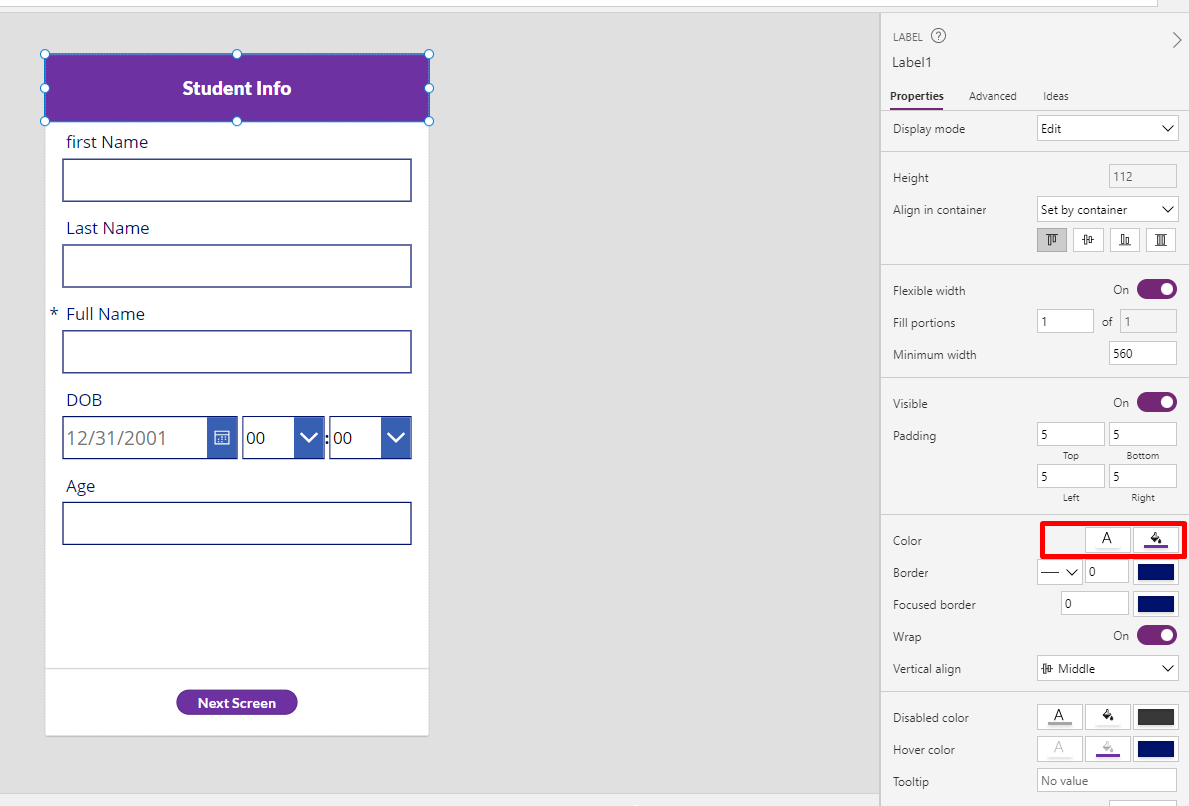Click the Fill portions value field
Viewport: 1189px width, 806px height.
pos(1065,321)
